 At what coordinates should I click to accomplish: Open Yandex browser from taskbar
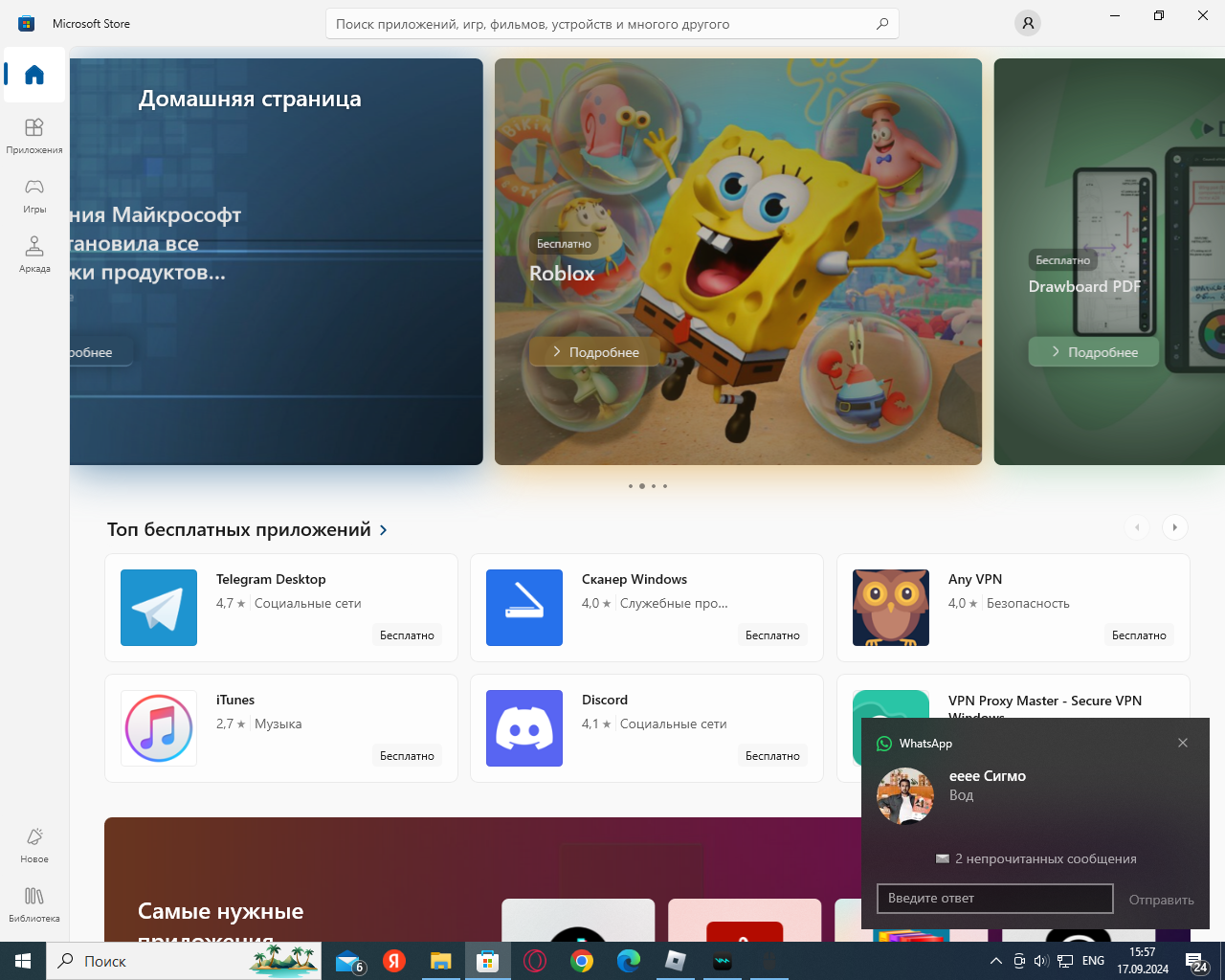pos(394,961)
